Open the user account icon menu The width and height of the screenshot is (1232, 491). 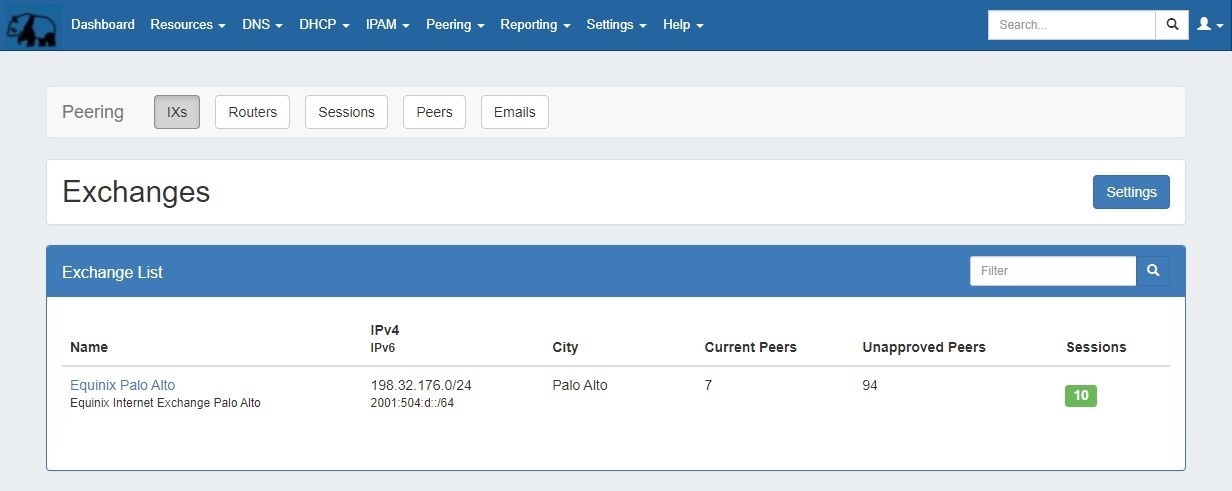click(x=1208, y=25)
